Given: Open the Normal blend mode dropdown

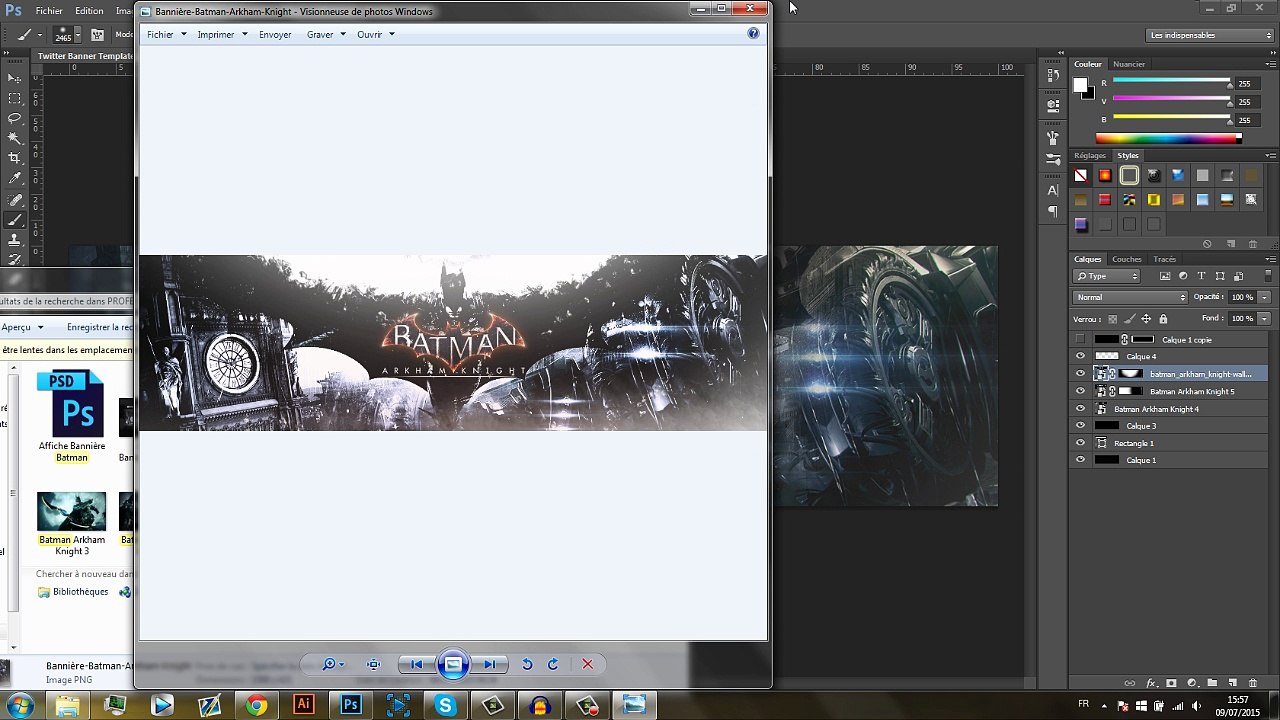Looking at the screenshot, I should [x=1130, y=297].
